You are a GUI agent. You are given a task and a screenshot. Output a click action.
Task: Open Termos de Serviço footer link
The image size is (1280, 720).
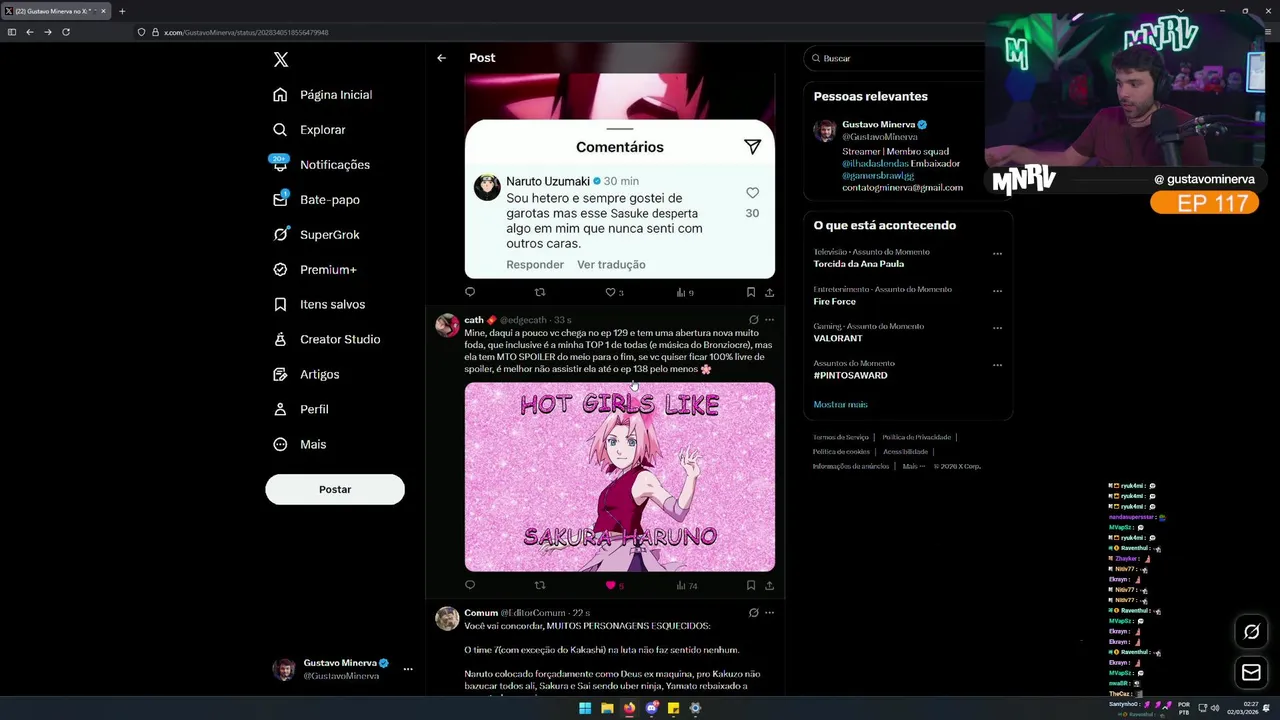pos(841,437)
